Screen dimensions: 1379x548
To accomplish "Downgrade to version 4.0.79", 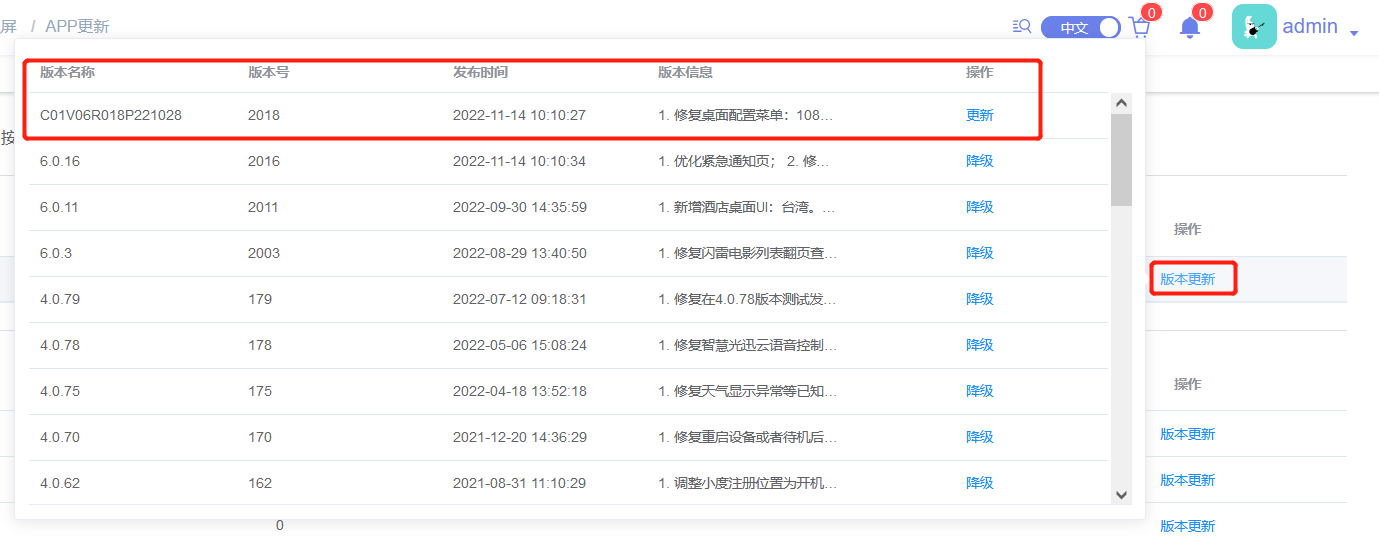I will (979, 299).
